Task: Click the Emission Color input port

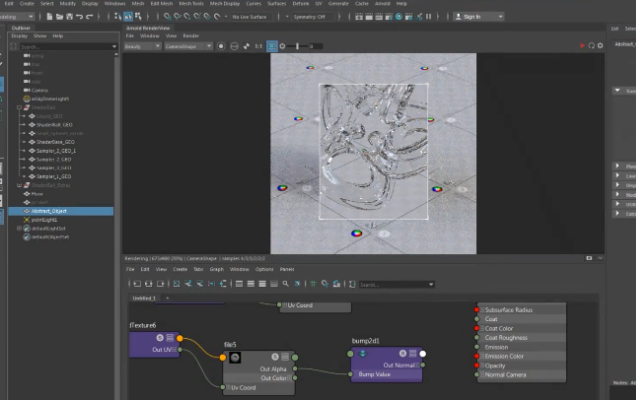Action: (478, 356)
